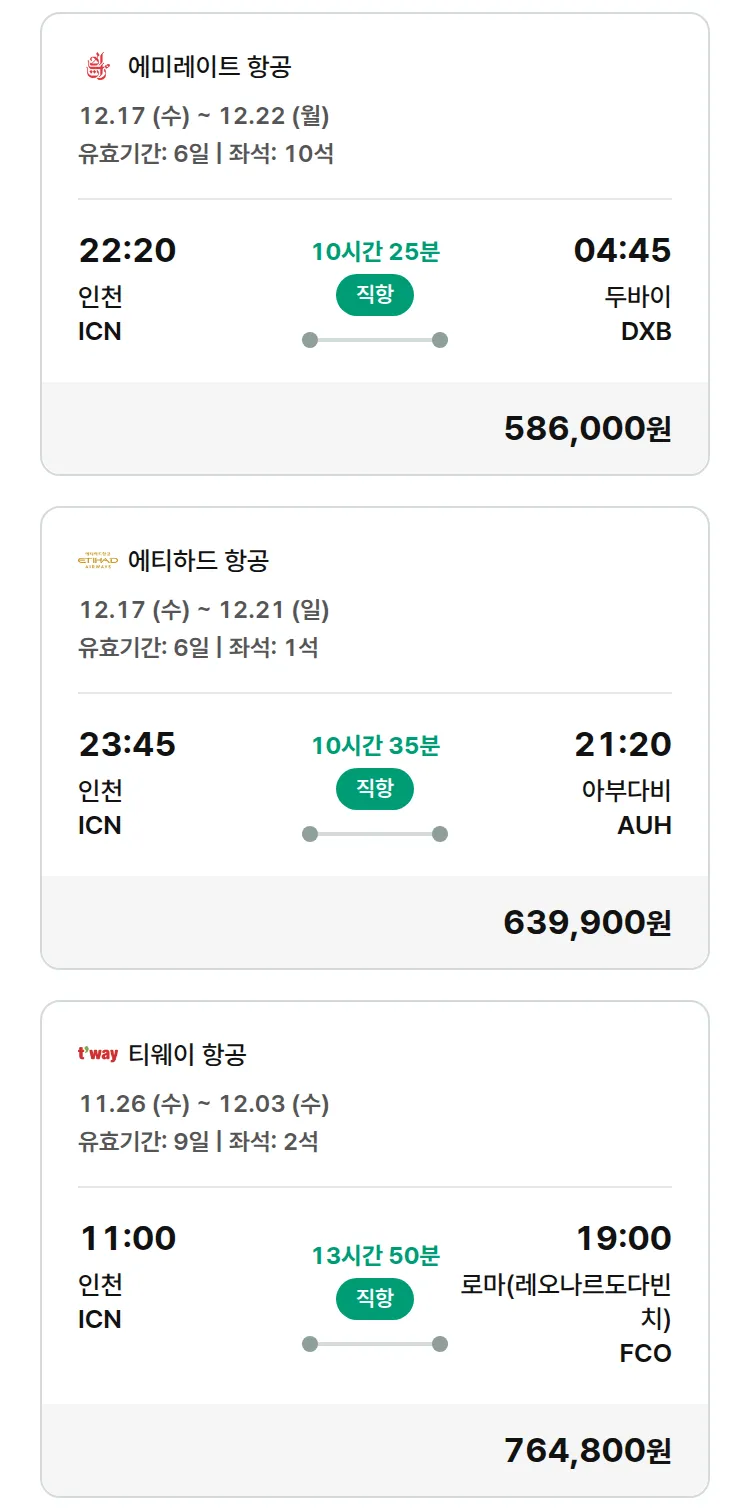Click the 19:00 Rome FCO arrival time
This screenshot has height=1510, width=750.
click(x=623, y=1238)
